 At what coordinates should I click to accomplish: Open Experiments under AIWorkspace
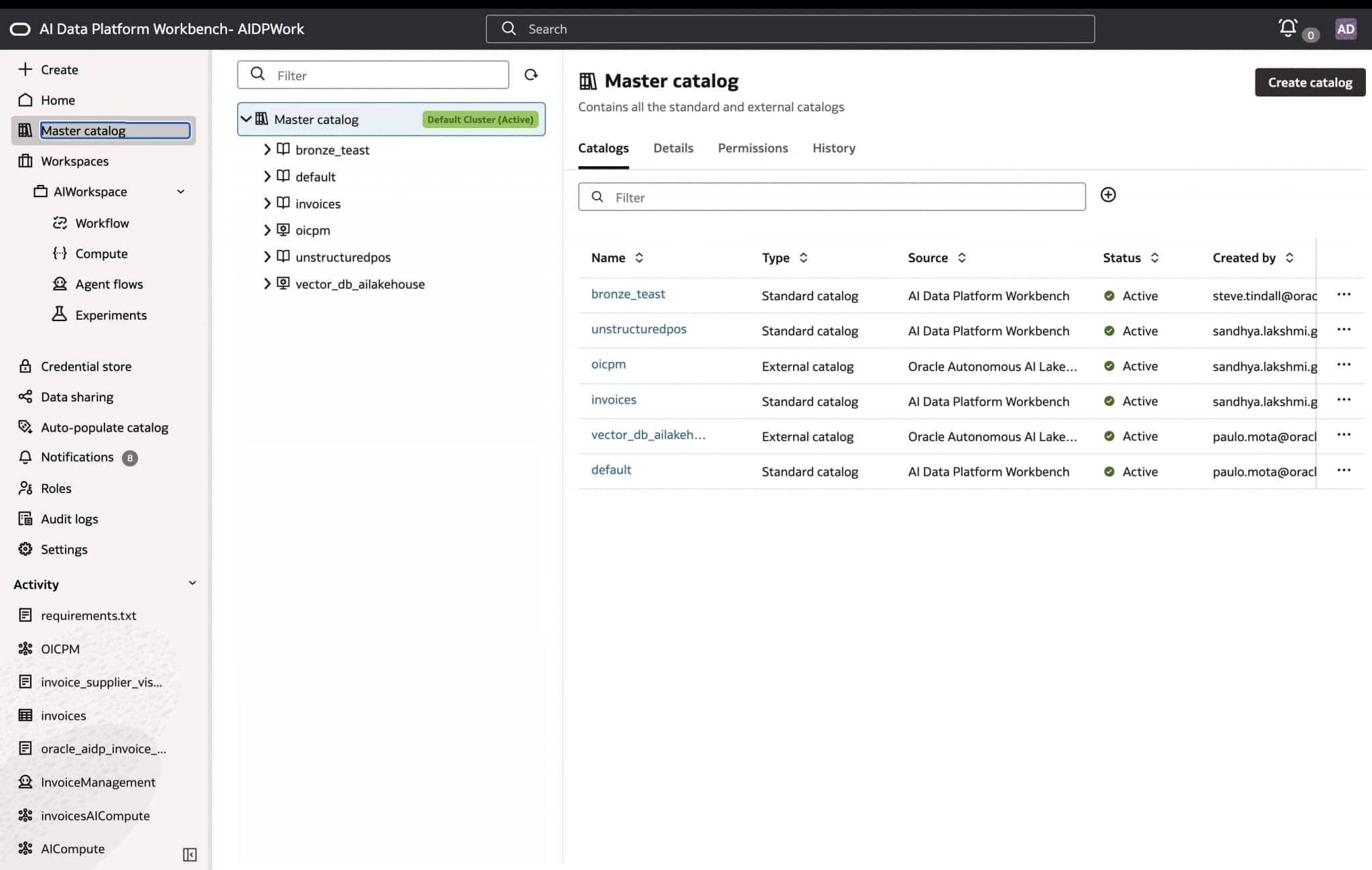click(111, 314)
